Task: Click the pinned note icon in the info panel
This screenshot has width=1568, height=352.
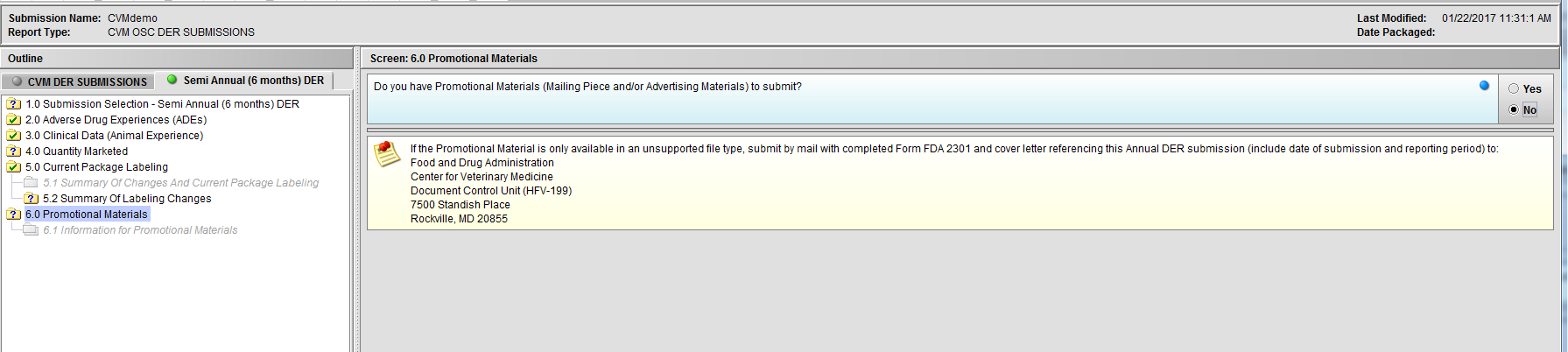Action: [x=387, y=154]
